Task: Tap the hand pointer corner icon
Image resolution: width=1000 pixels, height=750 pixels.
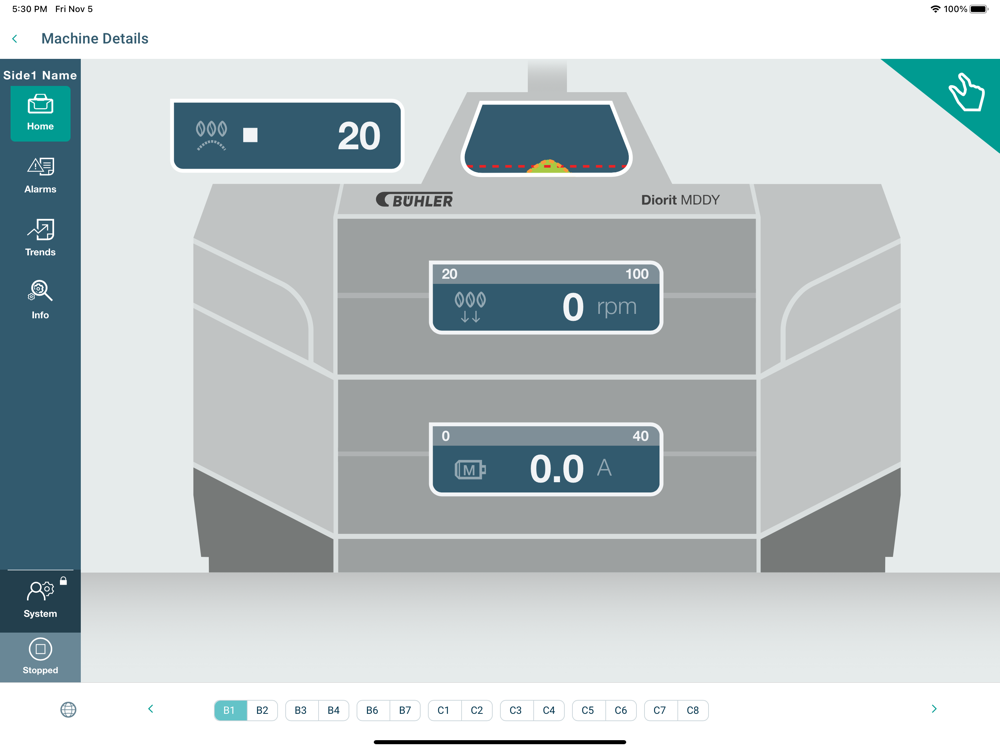Action: [x=966, y=92]
